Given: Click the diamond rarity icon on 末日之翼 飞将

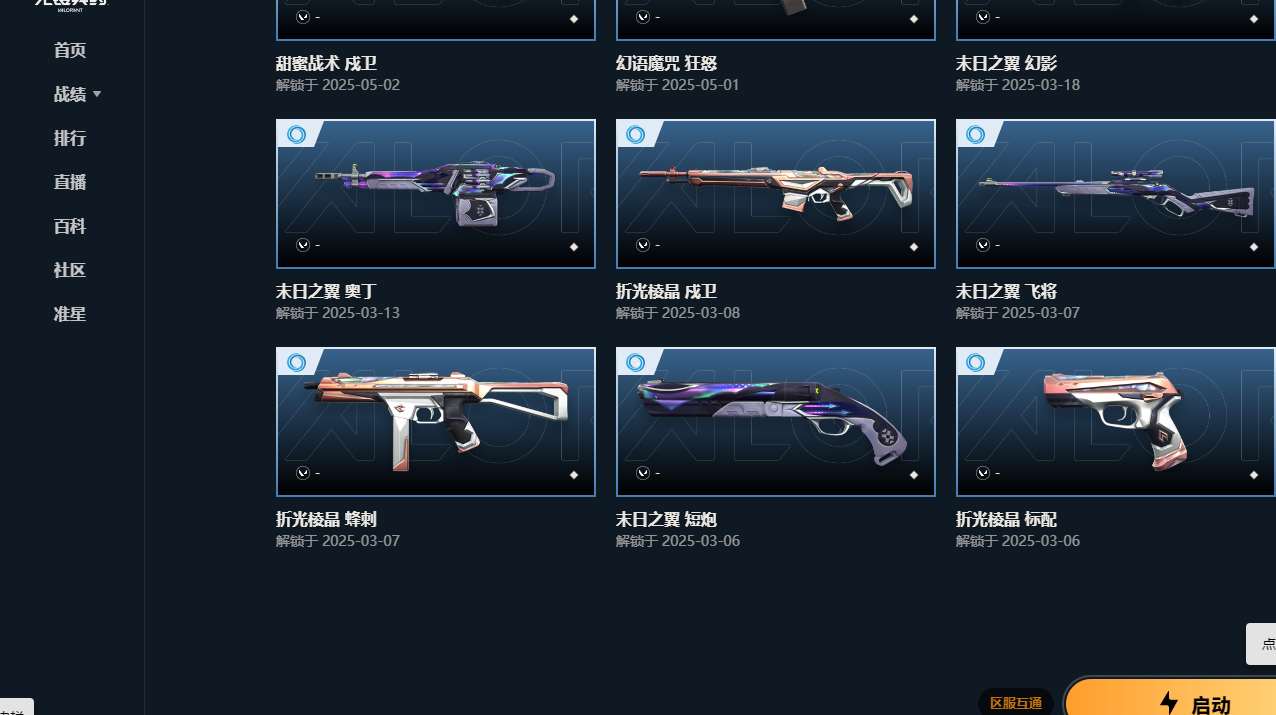Looking at the screenshot, I should [1254, 246].
